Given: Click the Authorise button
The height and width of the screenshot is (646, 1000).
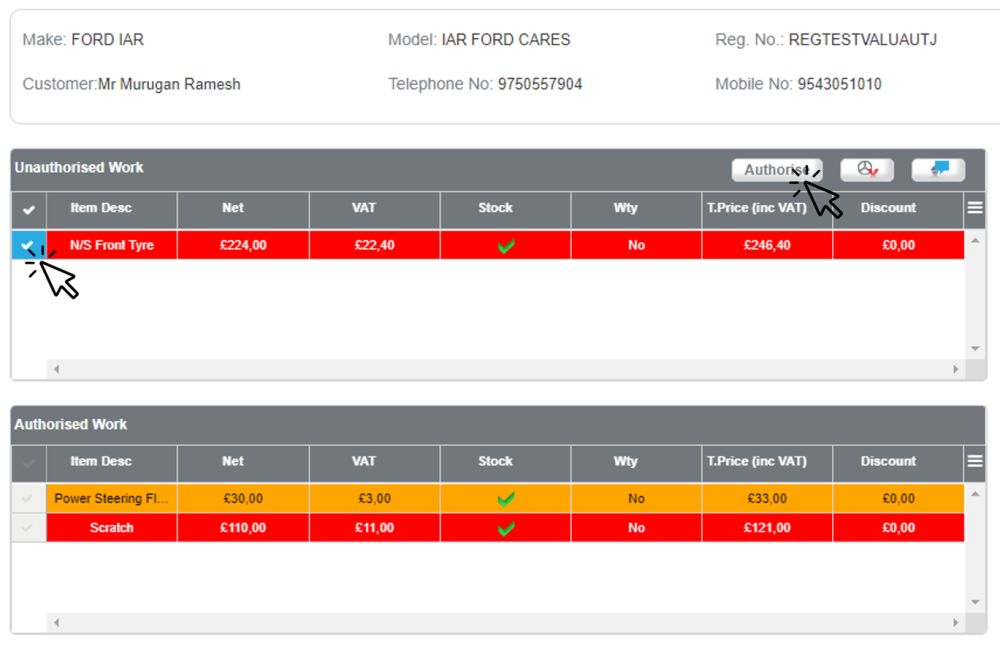Looking at the screenshot, I should click(x=774, y=170).
